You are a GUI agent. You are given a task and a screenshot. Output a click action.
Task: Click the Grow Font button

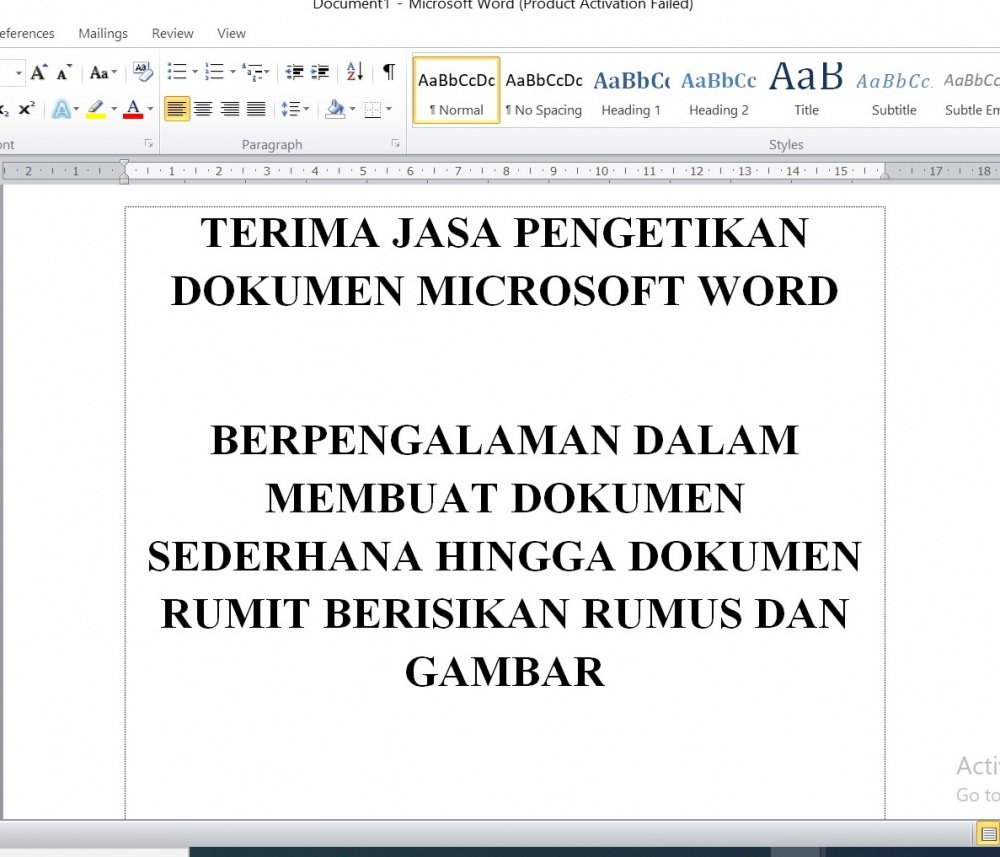pyautogui.click(x=39, y=72)
